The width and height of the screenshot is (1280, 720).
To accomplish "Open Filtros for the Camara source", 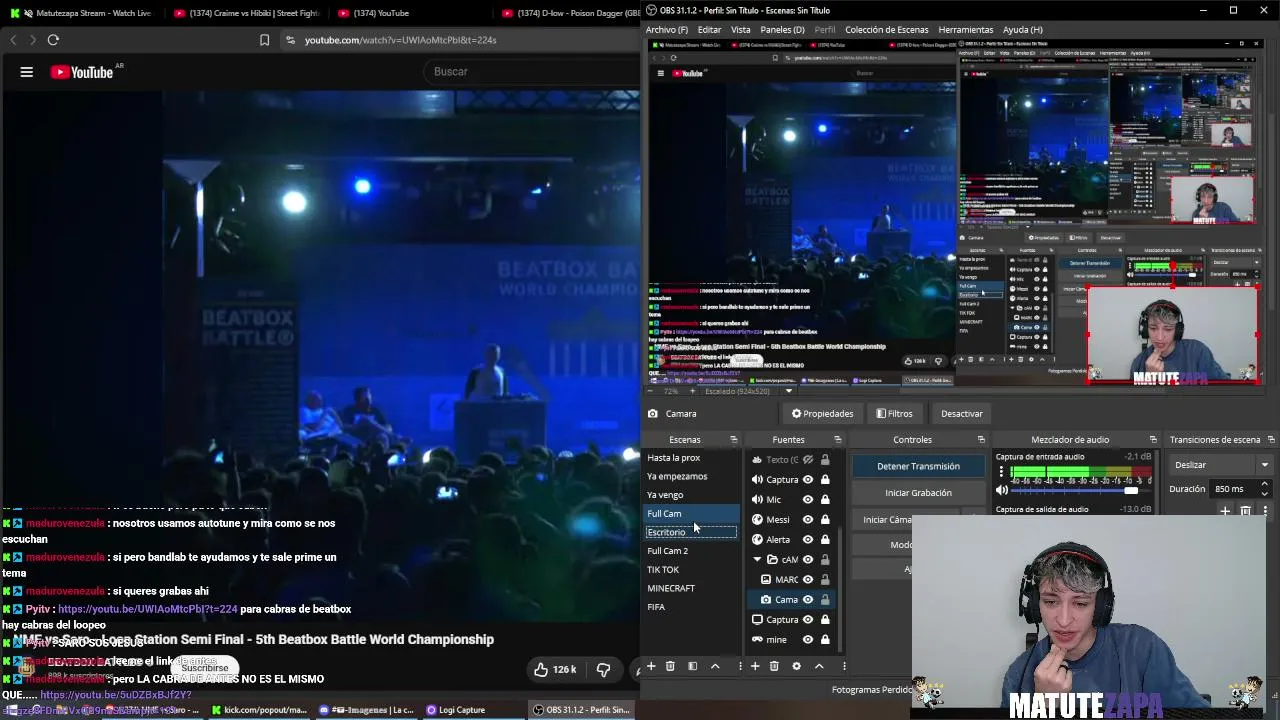I will tap(894, 414).
